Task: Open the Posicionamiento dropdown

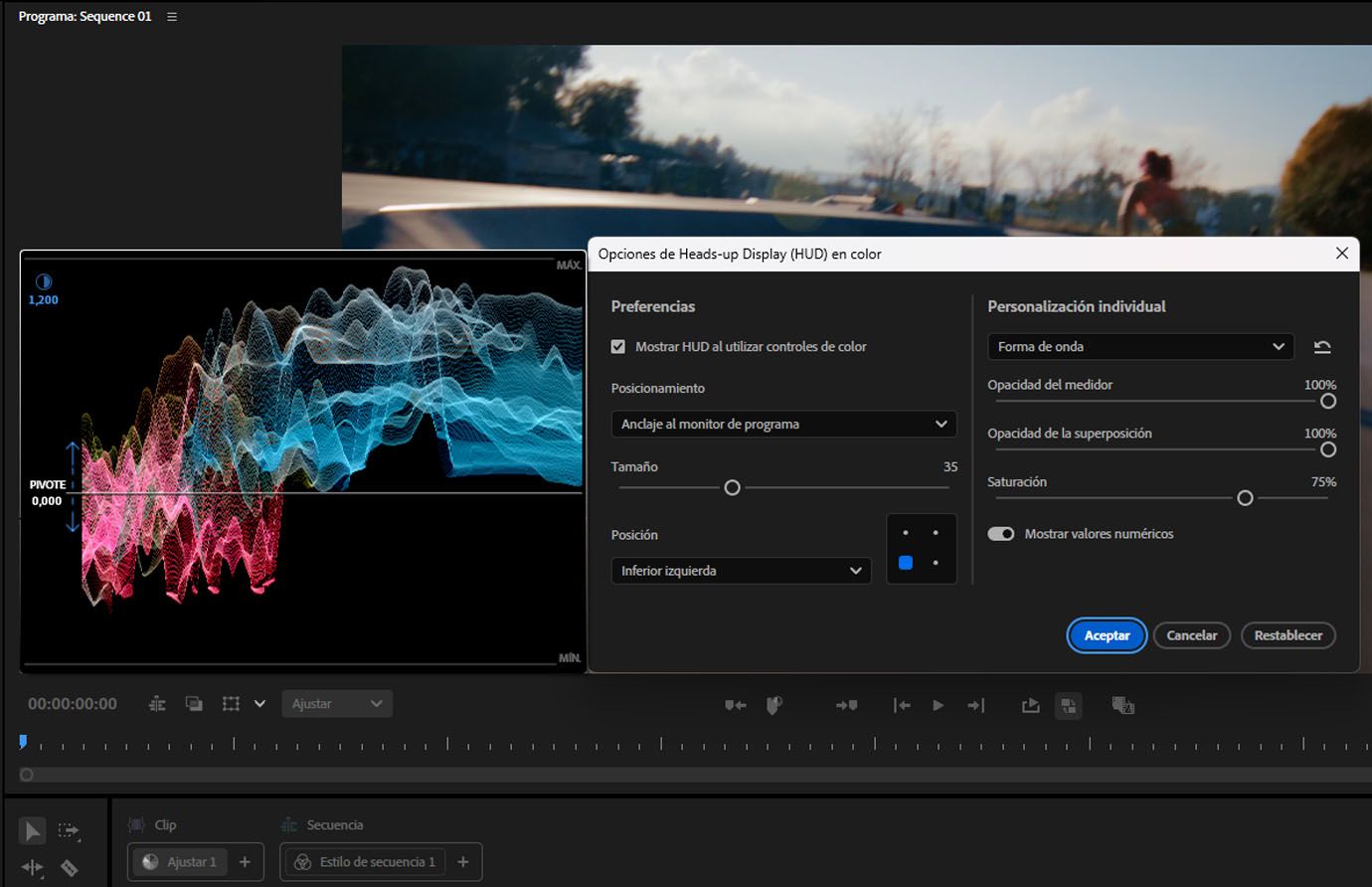Action: 783,425
